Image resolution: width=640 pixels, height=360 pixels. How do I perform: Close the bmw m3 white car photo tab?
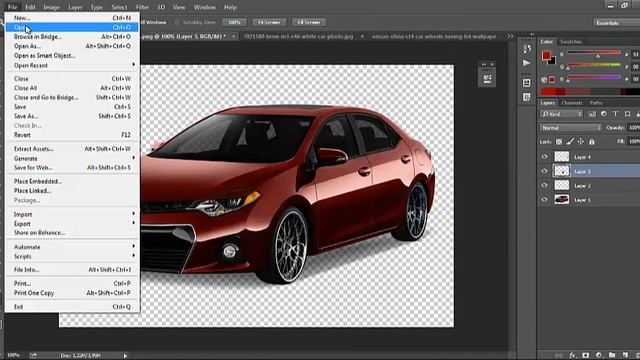[362, 36]
